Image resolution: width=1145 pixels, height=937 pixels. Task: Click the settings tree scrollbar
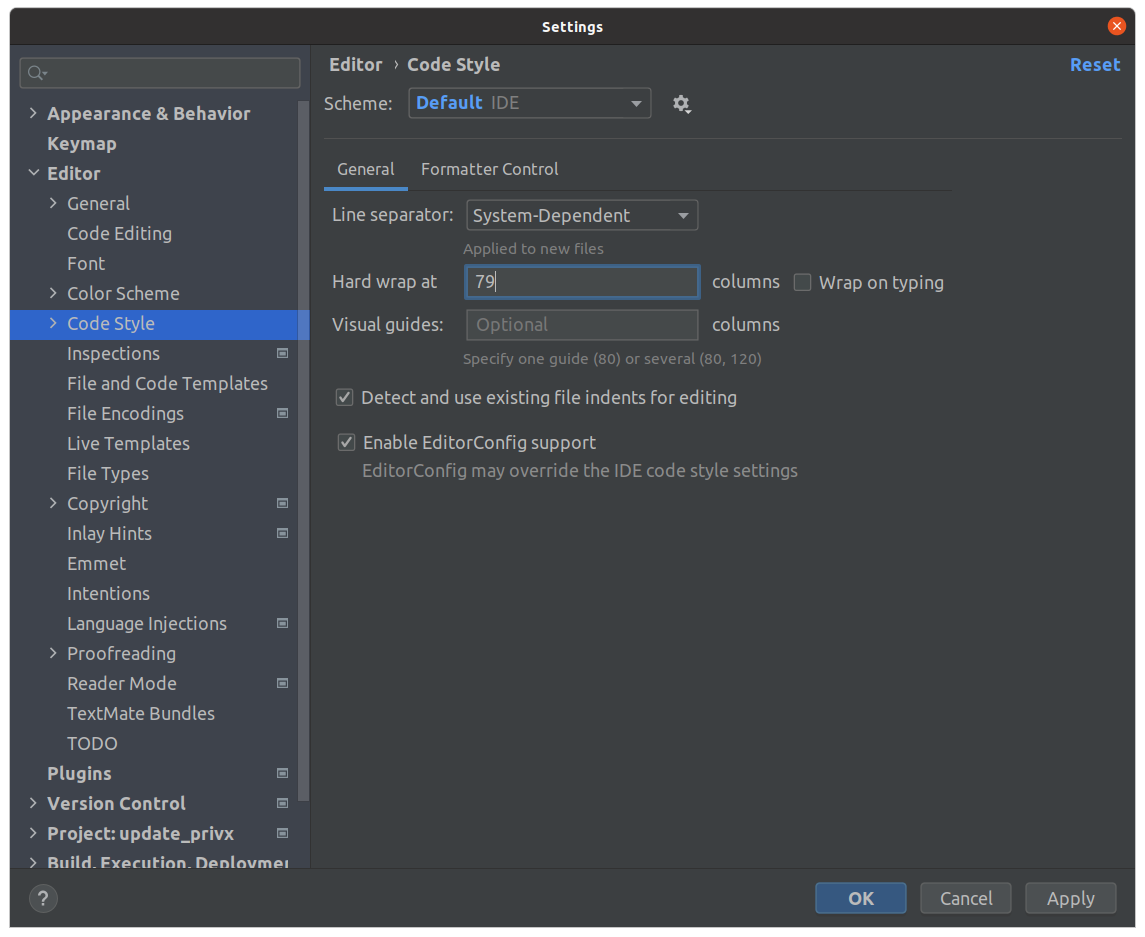coord(303,450)
